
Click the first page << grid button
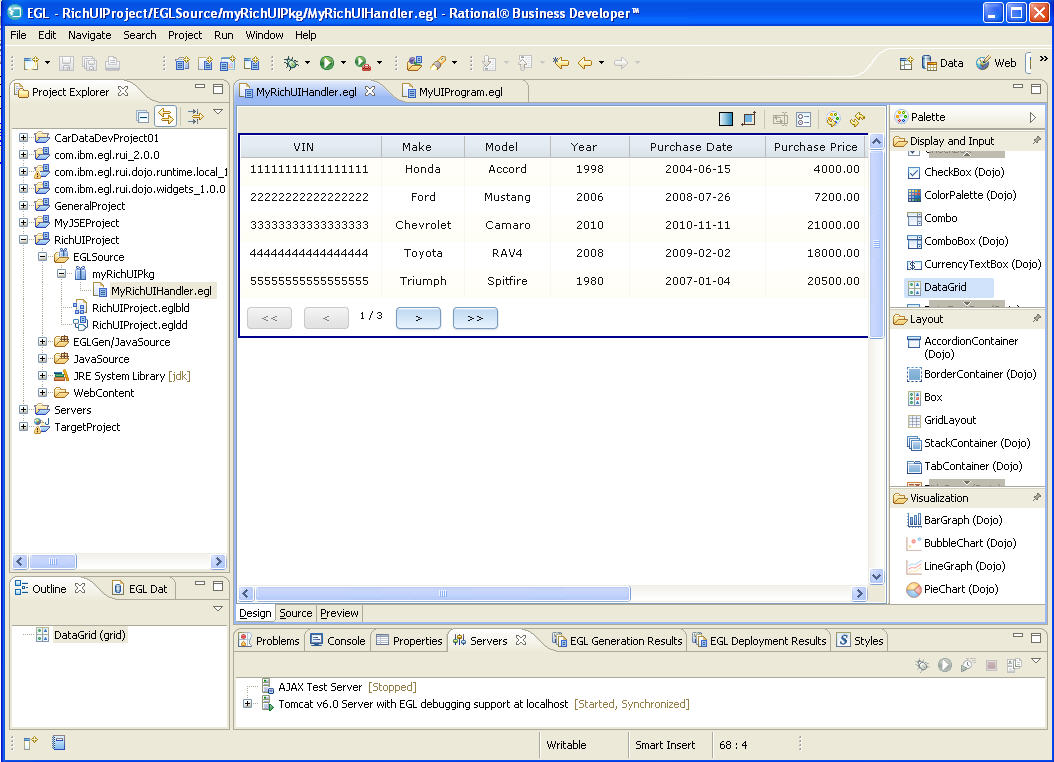270,318
